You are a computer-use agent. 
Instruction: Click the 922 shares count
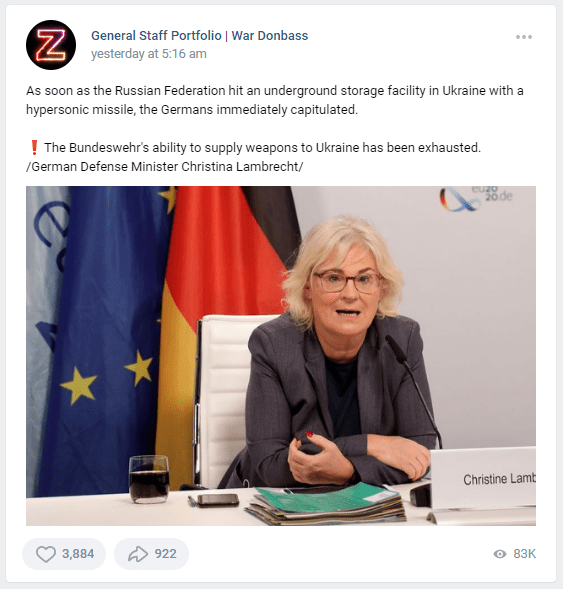tap(166, 554)
